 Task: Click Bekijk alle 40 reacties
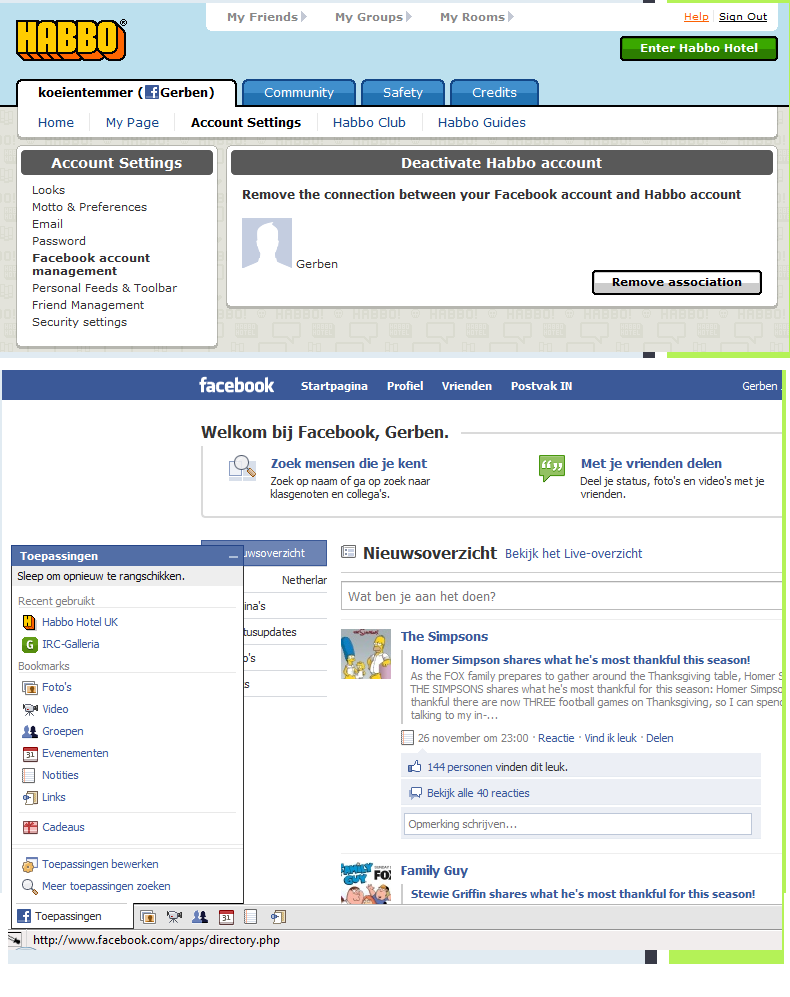point(478,793)
